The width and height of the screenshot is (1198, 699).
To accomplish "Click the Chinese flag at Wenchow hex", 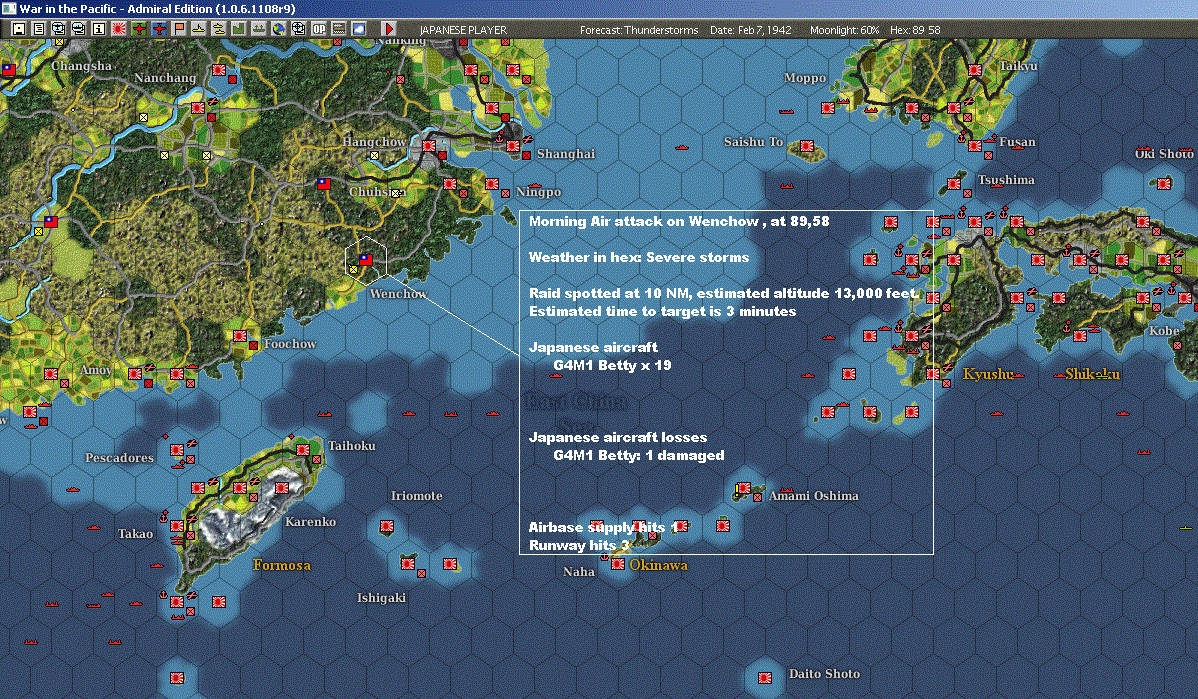I will coord(366,260).
